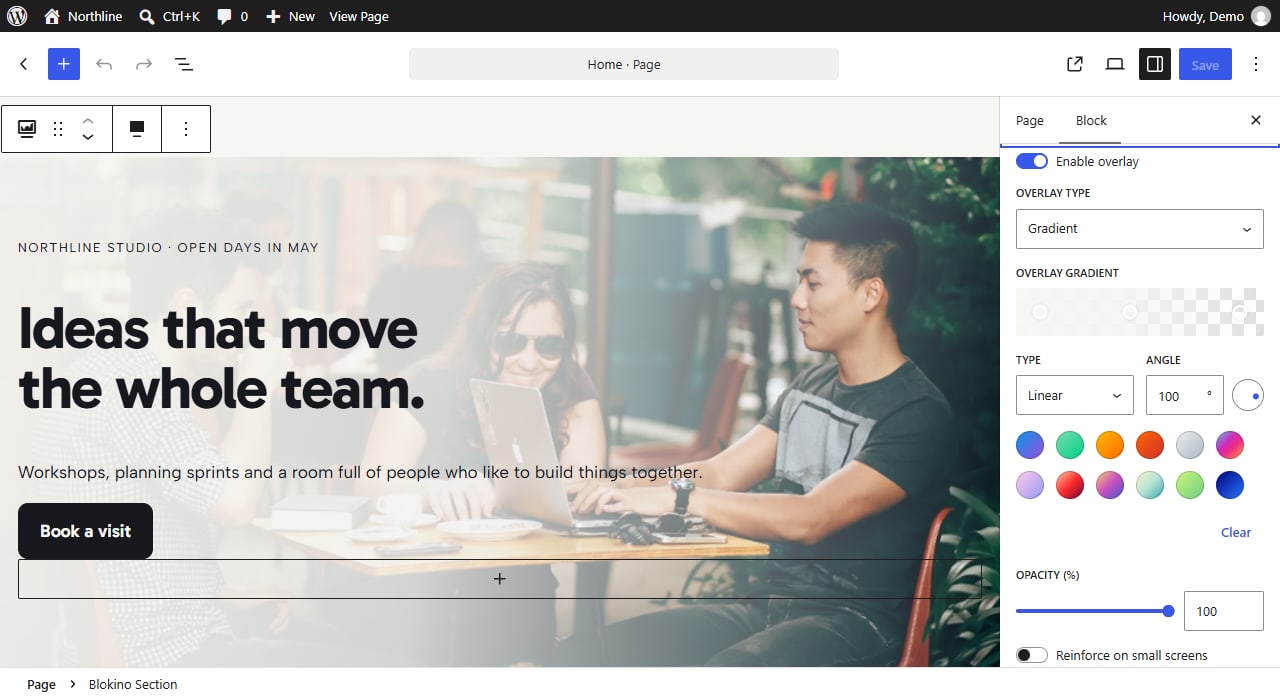Pick the red-orange gradient swatch
The height and width of the screenshot is (700, 1280).
(1150, 445)
